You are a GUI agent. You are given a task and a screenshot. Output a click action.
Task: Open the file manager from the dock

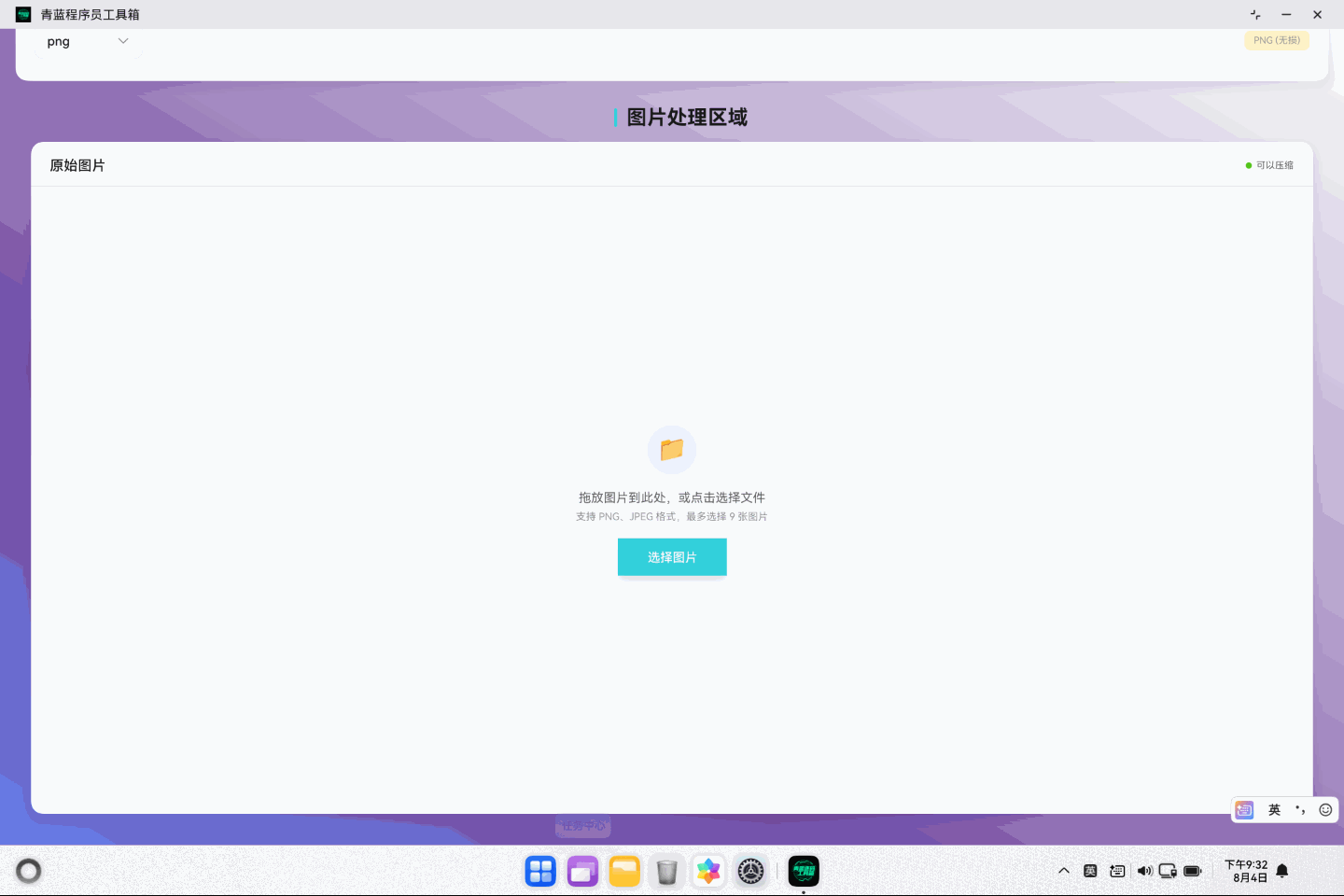[x=623, y=871]
